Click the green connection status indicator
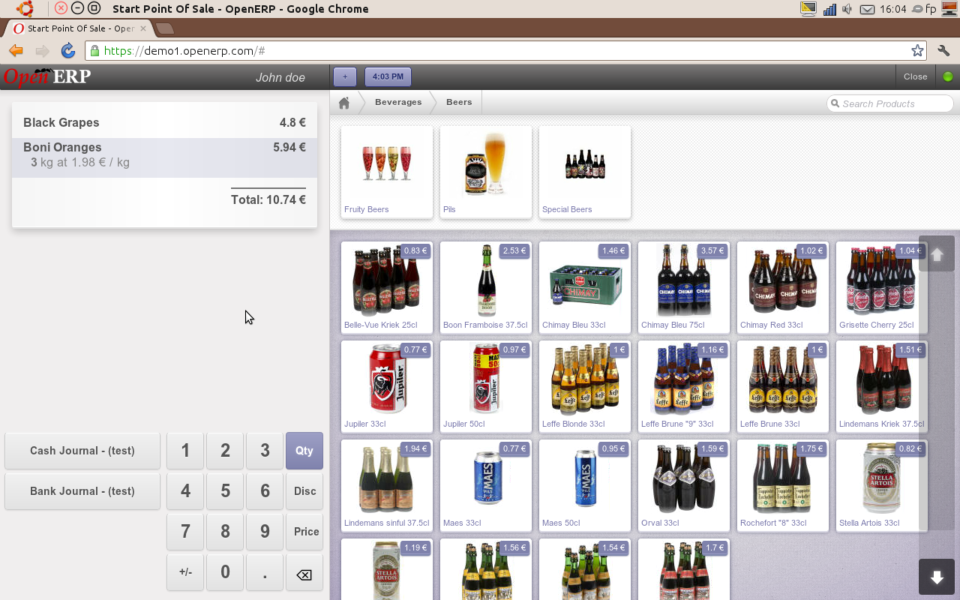Image resolution: width=960 pixels, height=600 pixels. [948, 77]
